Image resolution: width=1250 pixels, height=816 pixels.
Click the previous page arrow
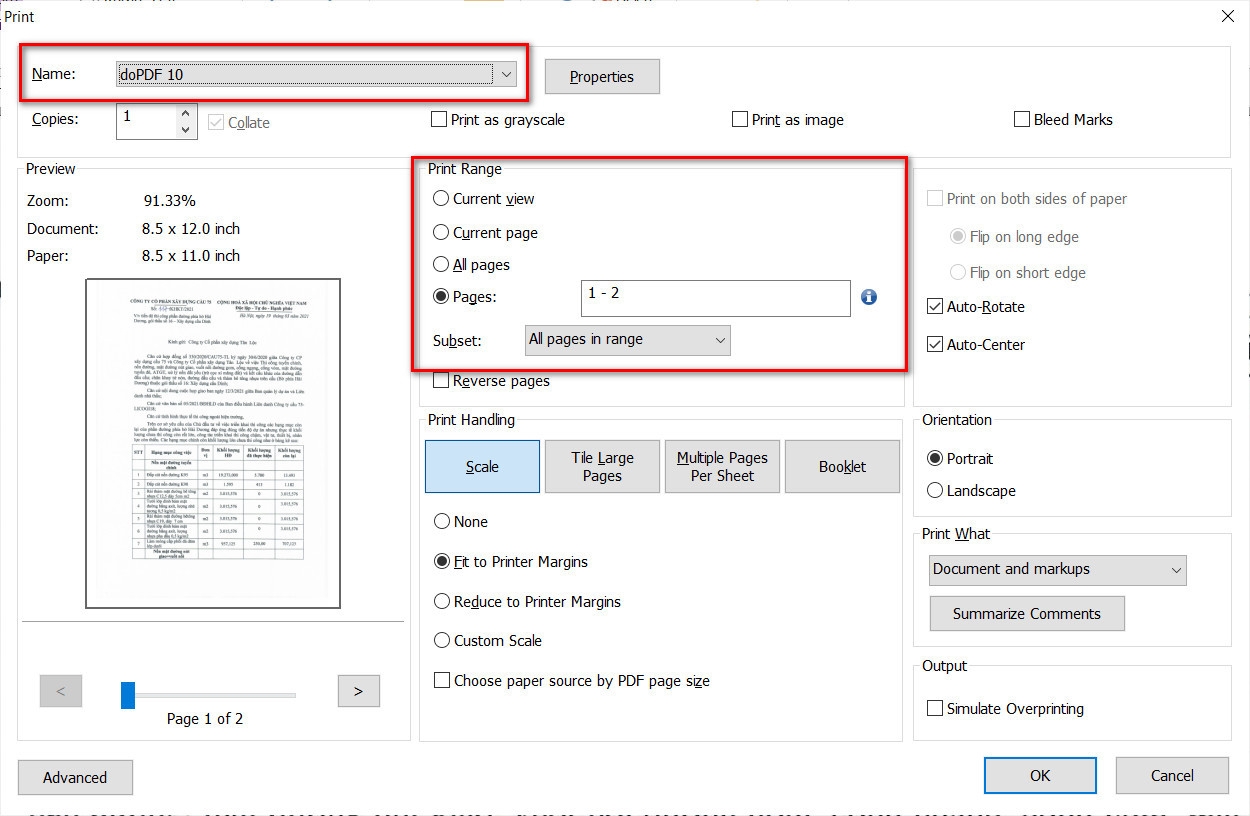point(61,690)
